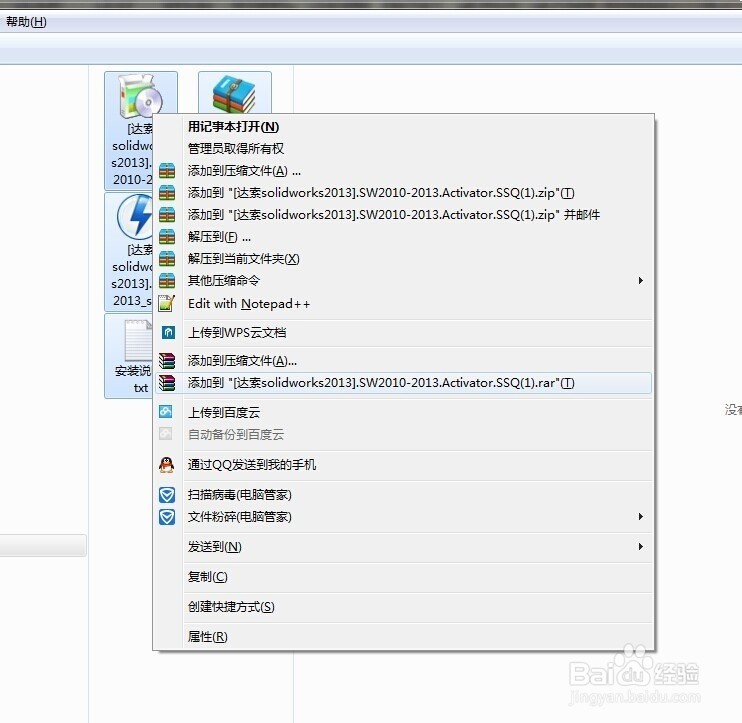Viewport: 742px width, 723px height.
Task: Select 上传到WPS云文档
Action: click(237, 333)
